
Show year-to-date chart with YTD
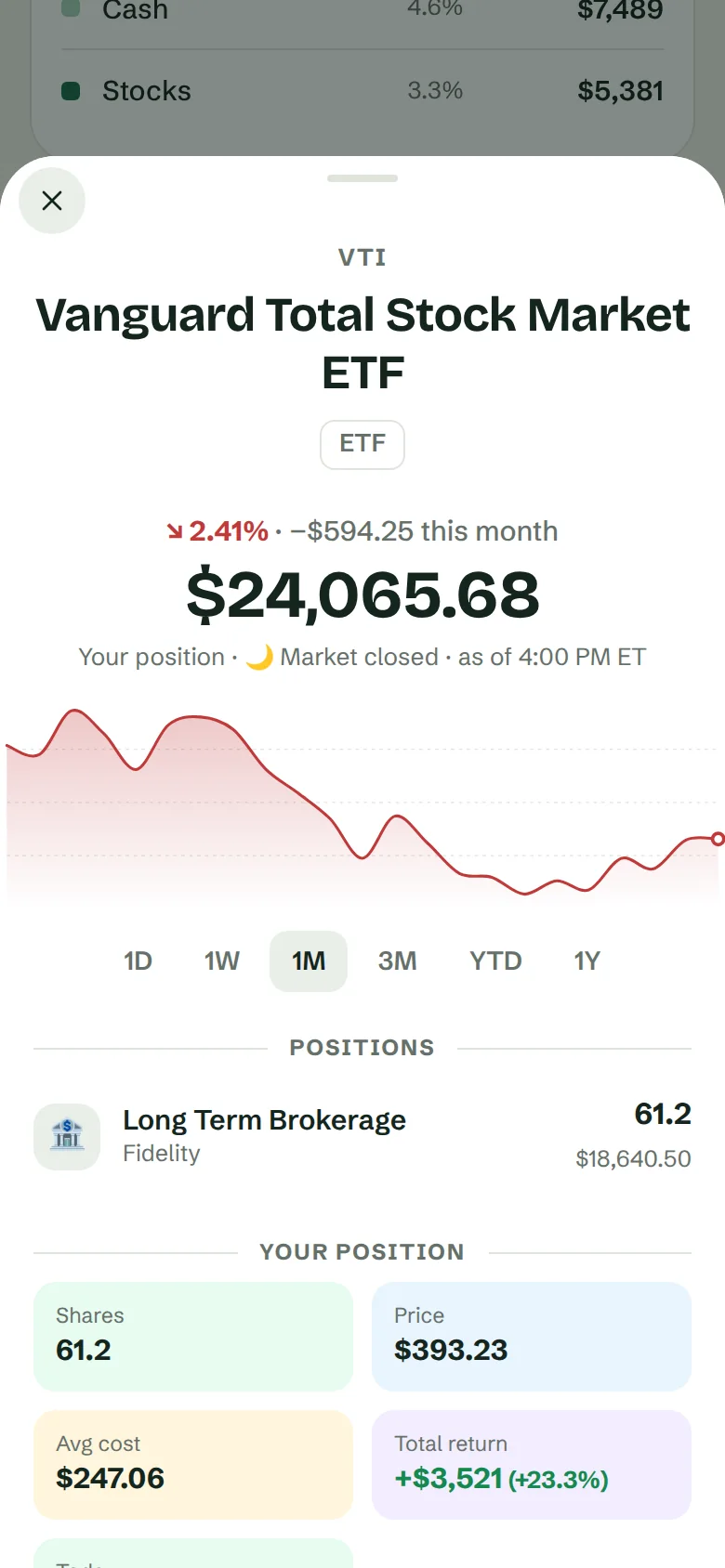point(495,960)
